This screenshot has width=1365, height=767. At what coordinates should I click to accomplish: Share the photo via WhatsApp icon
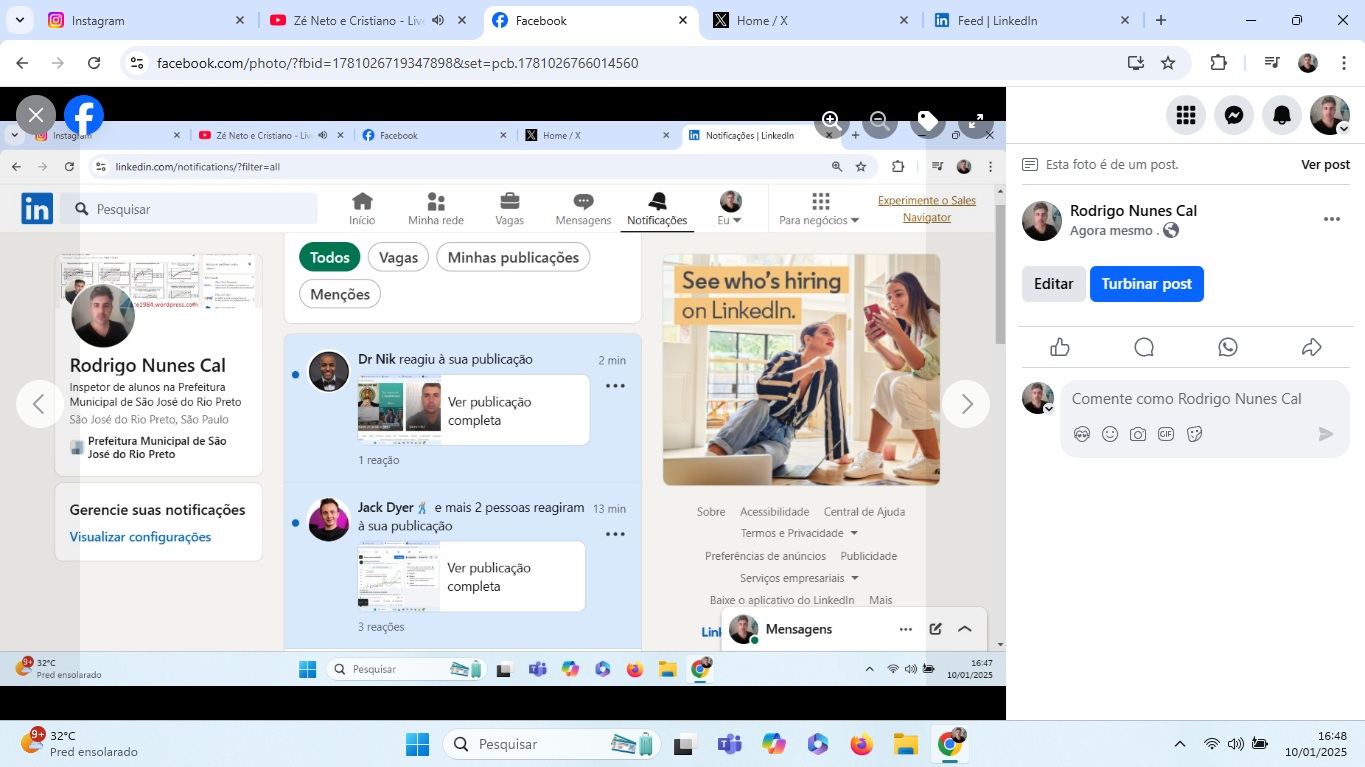point(1228,347)
